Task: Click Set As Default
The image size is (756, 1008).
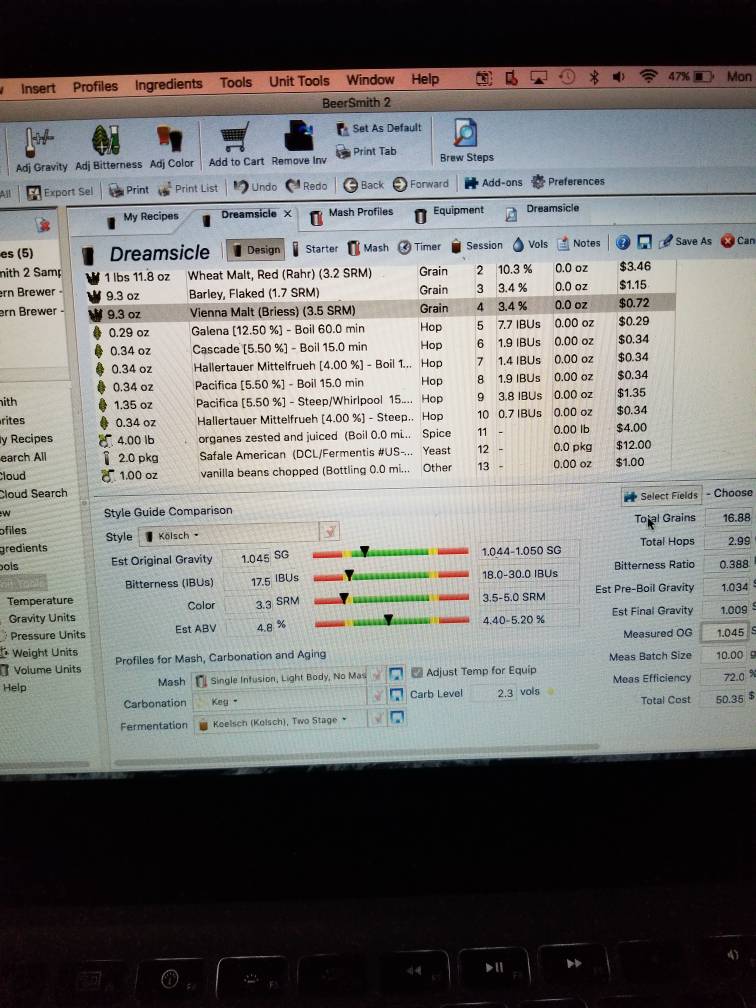Action: coord(379,128)
